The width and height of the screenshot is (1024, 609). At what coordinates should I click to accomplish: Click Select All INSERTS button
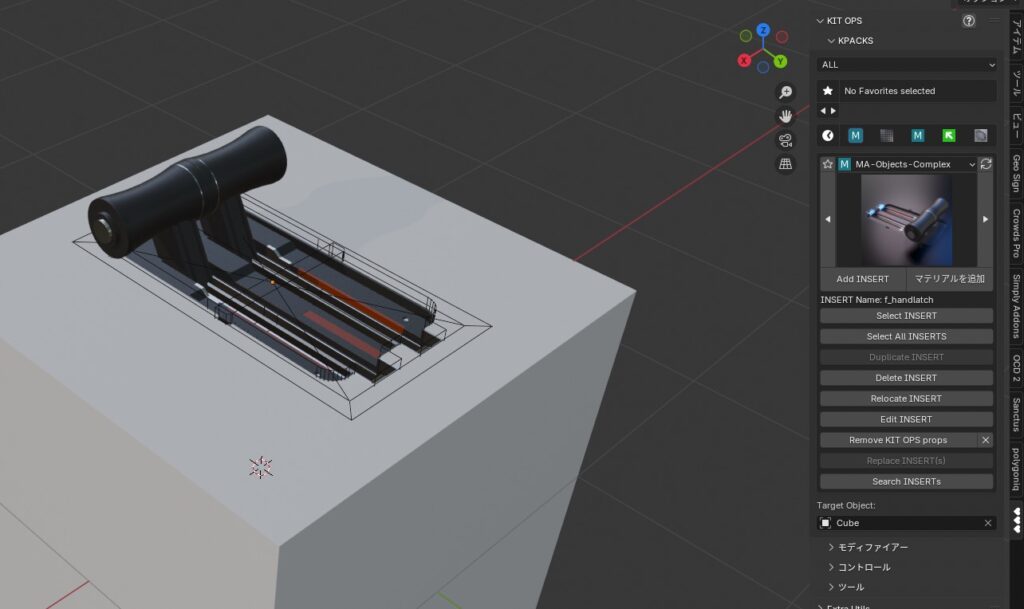pyautogui.click(x=906, y=336)
